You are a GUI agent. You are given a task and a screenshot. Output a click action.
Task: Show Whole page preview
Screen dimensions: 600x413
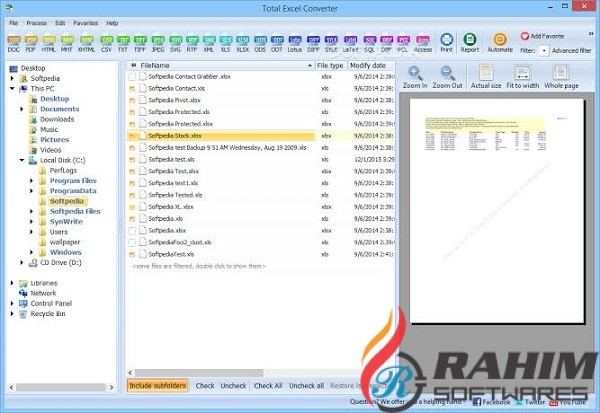tap(561, 77)
